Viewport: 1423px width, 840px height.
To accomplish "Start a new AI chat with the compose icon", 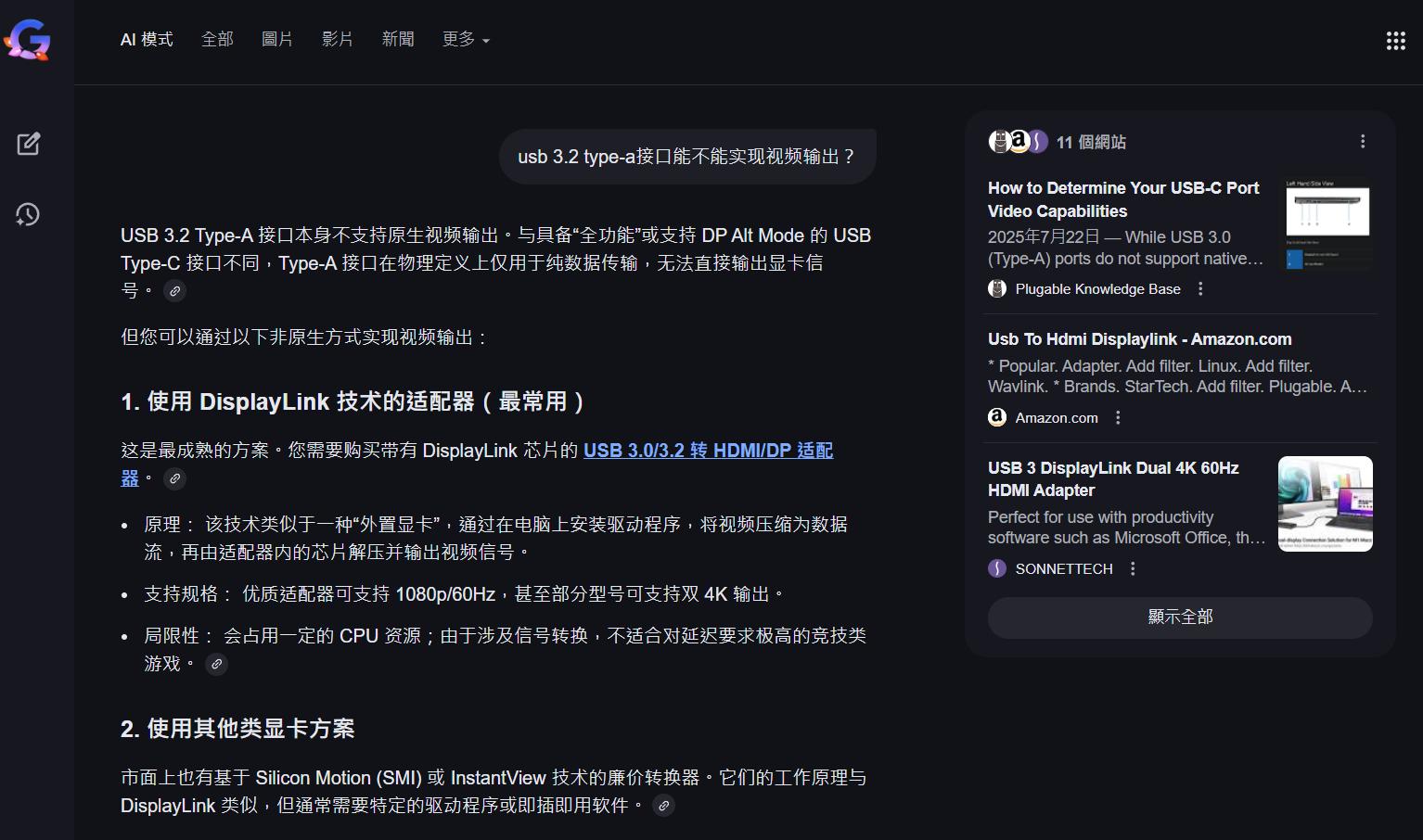I will 29,144.
